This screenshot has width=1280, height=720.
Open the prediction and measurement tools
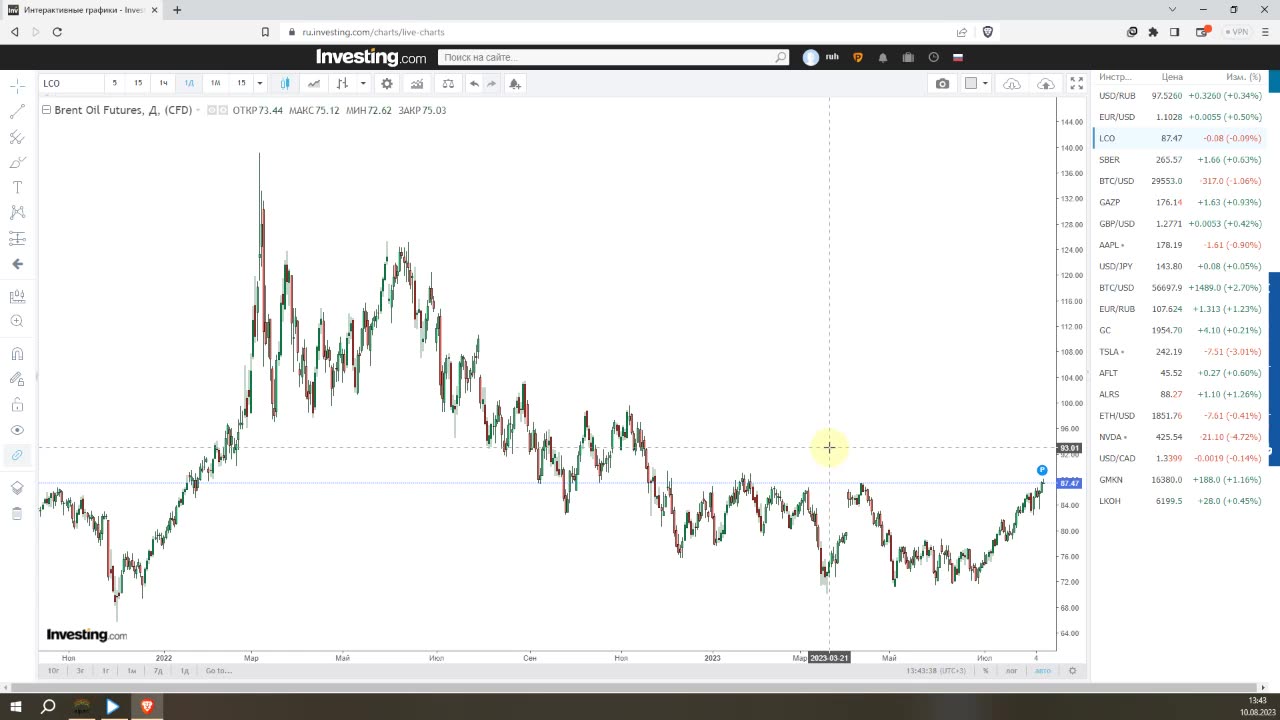coord(17,238)
